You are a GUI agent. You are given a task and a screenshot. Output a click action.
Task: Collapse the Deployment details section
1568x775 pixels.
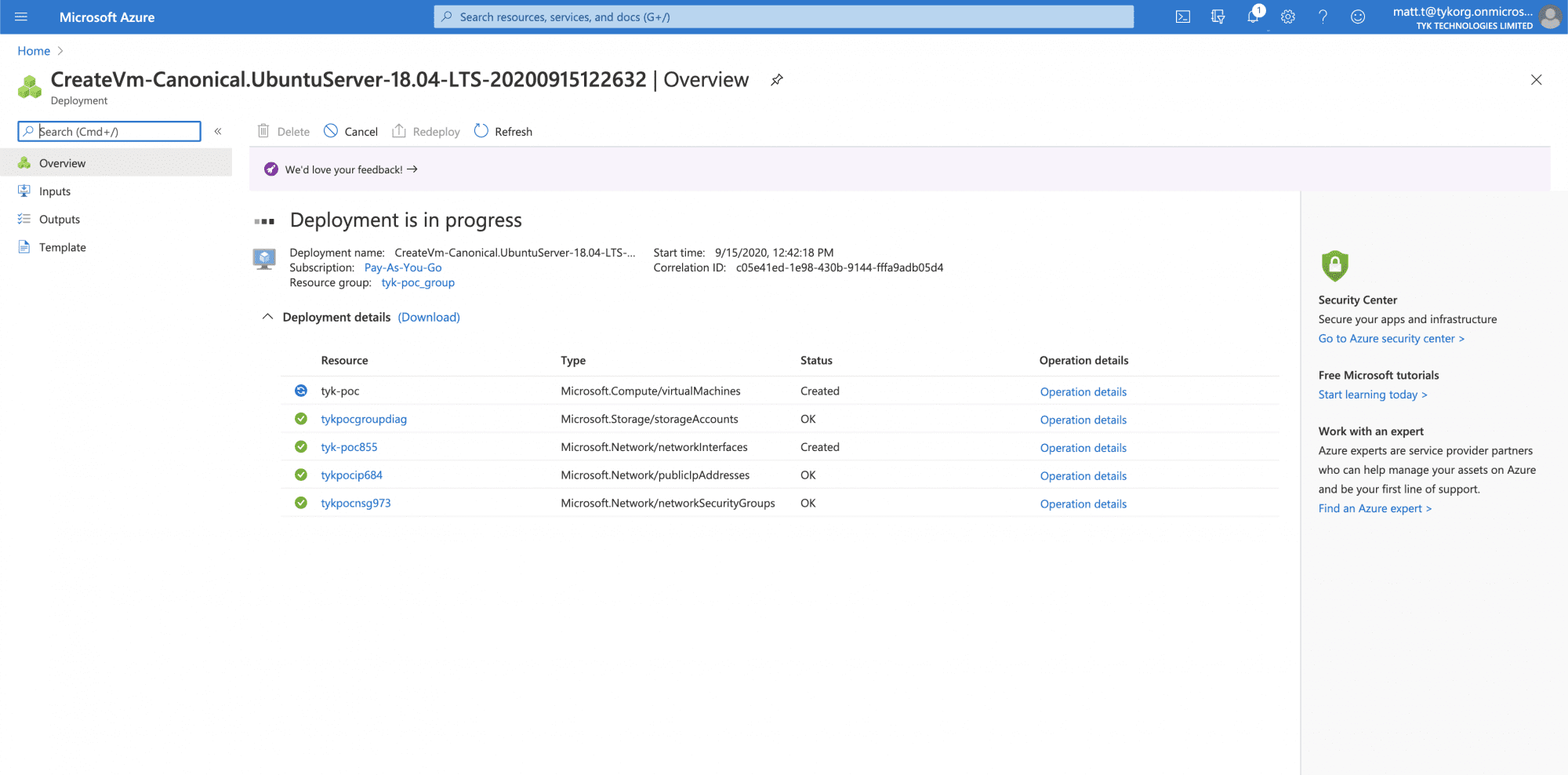pos(267,317)
